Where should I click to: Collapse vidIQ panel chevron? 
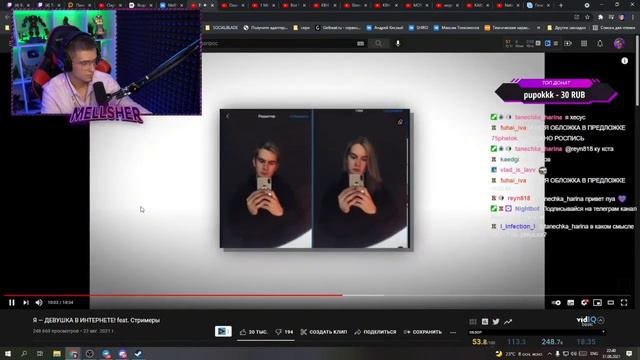click(601, 320)
